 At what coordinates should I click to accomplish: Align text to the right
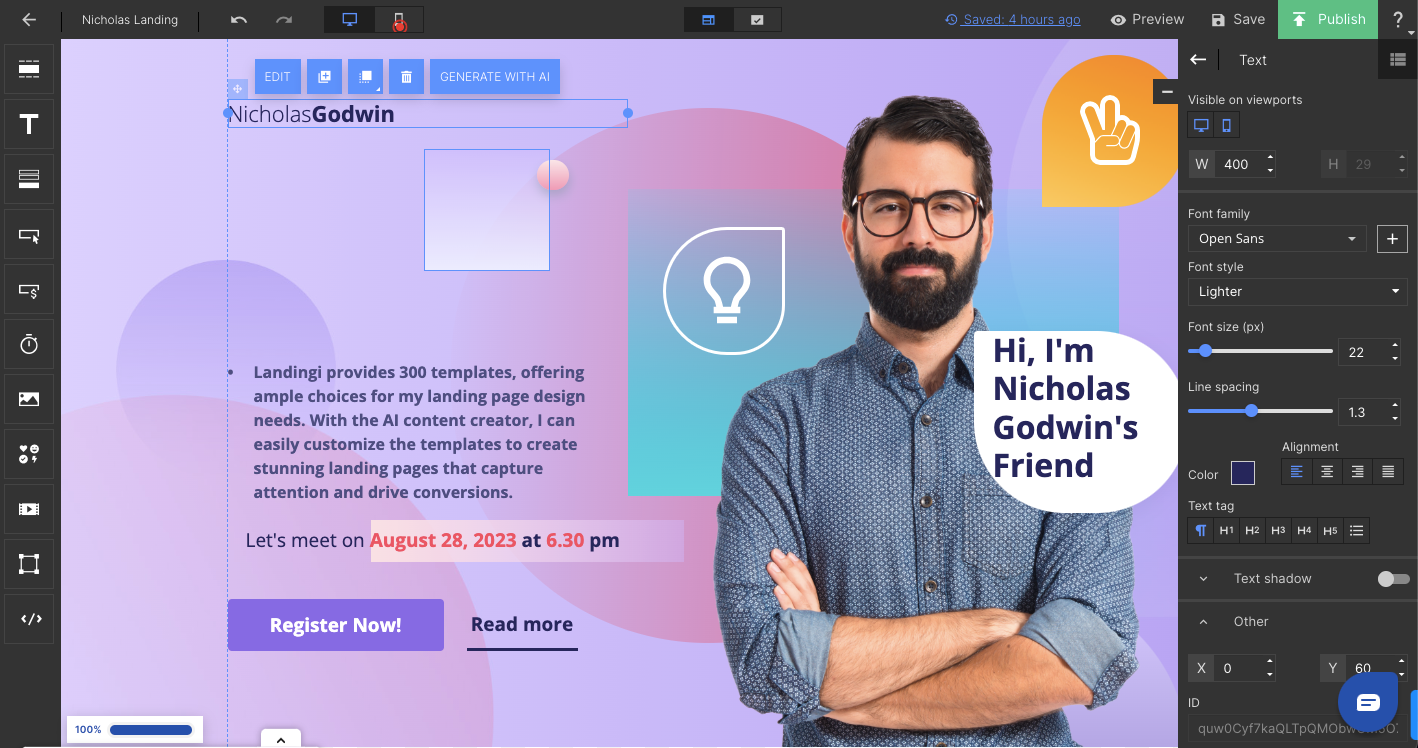pyautogui.click(x=1357, y=472)
